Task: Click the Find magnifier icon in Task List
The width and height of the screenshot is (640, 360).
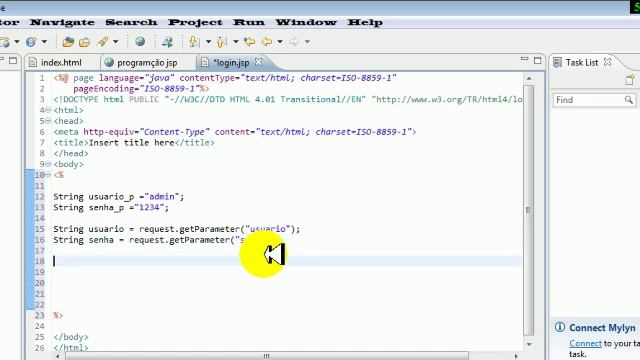Action: [629, 100]
